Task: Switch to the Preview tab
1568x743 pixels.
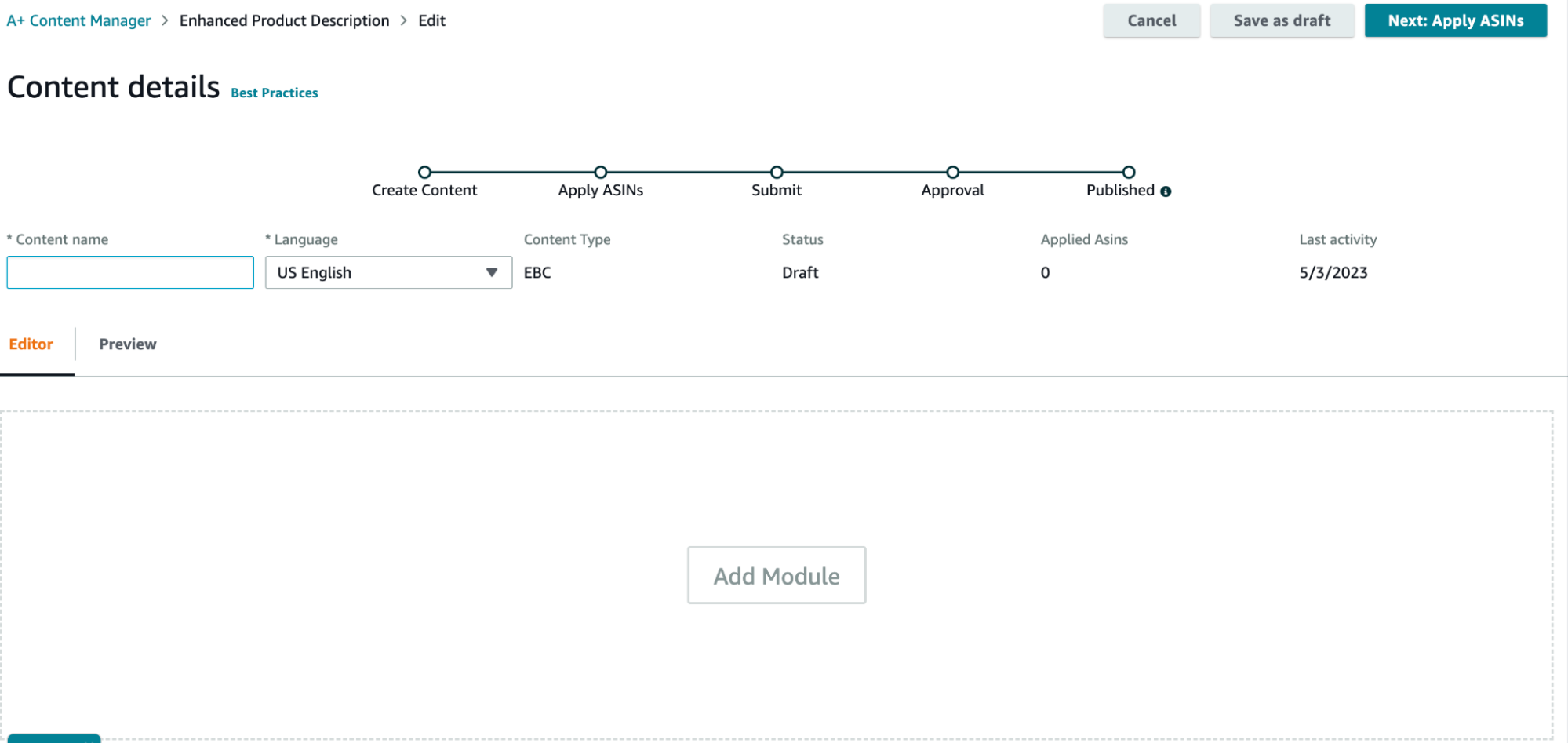Action: [x=128, y=344]
